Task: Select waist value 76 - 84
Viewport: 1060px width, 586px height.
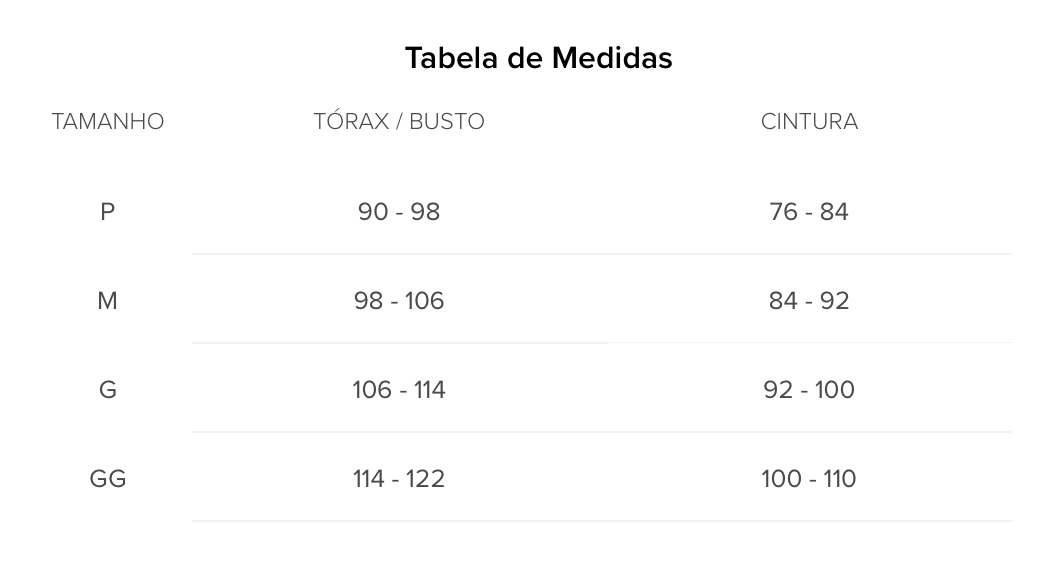Action: [809, 212]
